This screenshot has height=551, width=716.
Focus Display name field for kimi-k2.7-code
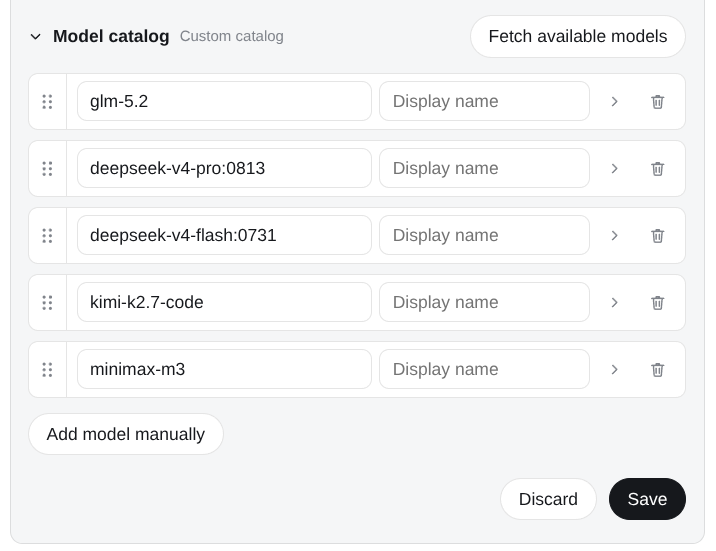pos(484,302)
